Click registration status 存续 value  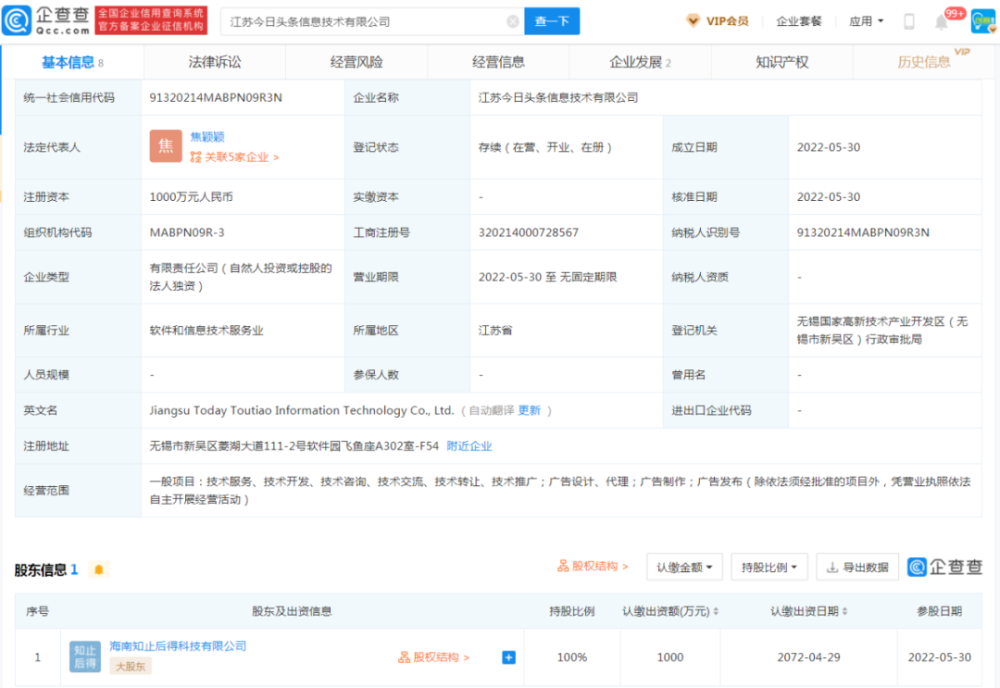[x=545, y=147]
